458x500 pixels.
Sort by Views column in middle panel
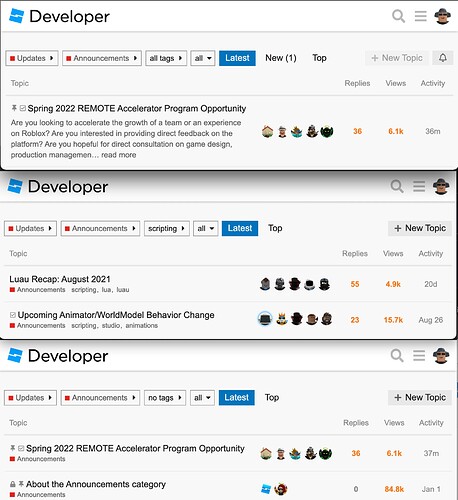[x=393, y=254]
